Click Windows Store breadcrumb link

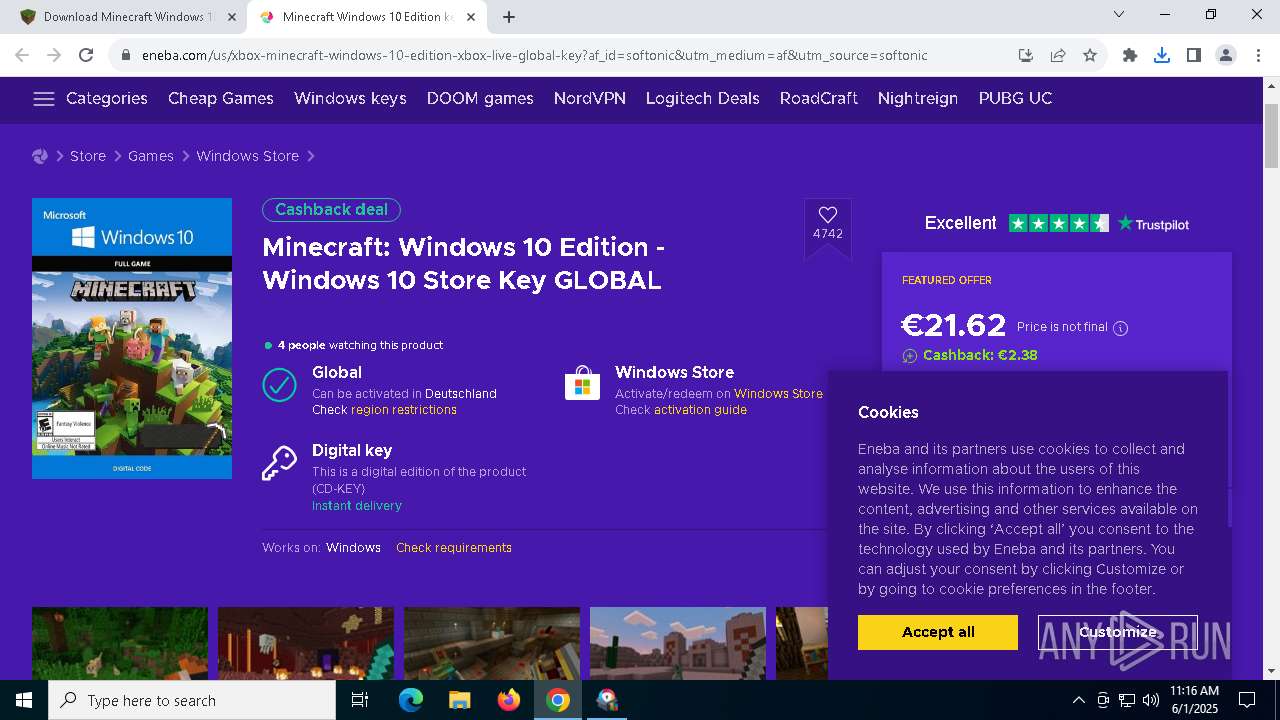(247, 156)
